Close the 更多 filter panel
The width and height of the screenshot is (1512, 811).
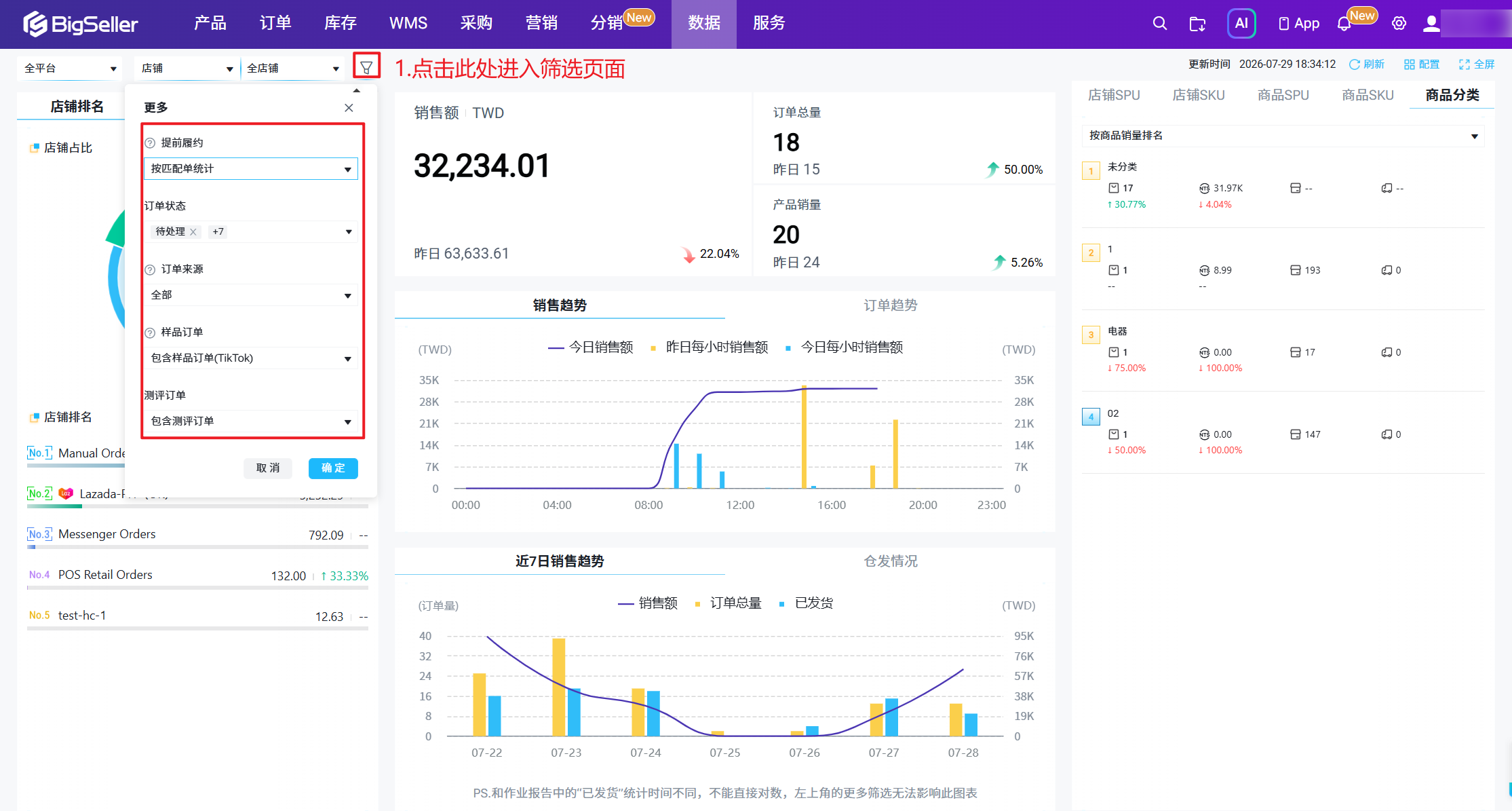[x=349, y=108]
